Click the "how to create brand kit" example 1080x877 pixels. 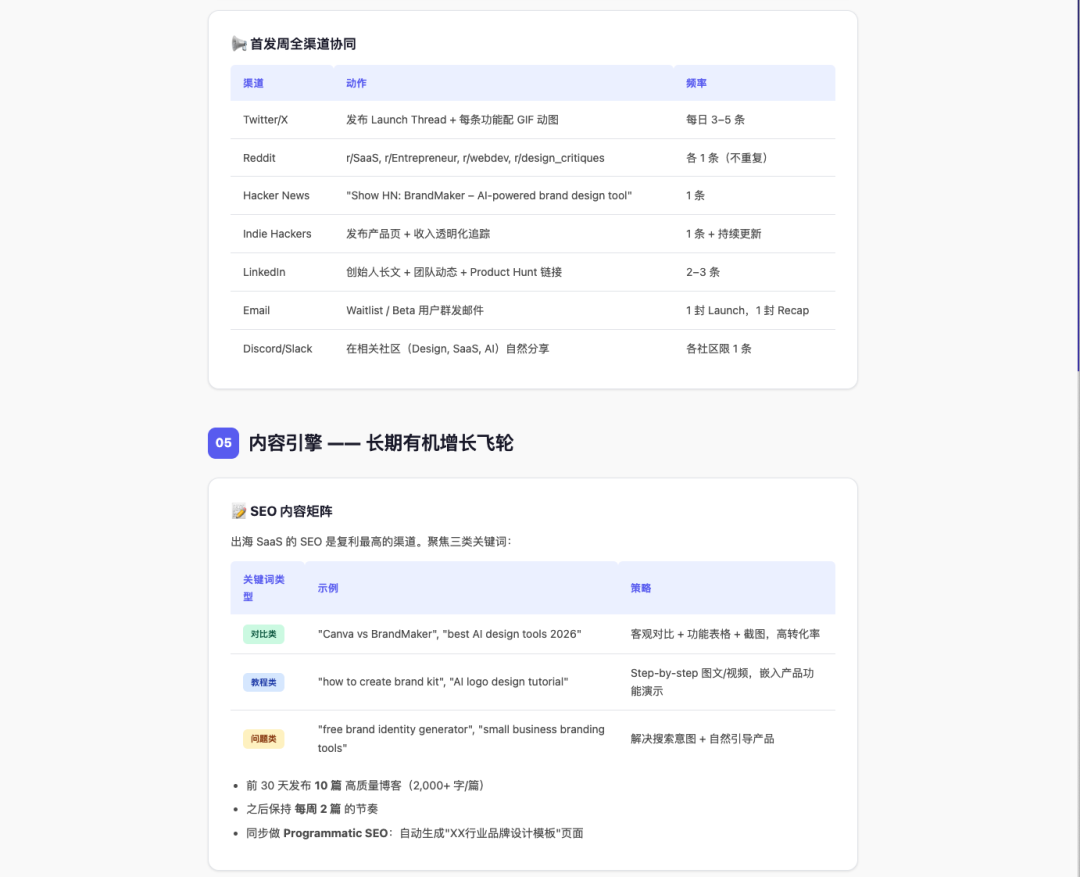[443, 682]
